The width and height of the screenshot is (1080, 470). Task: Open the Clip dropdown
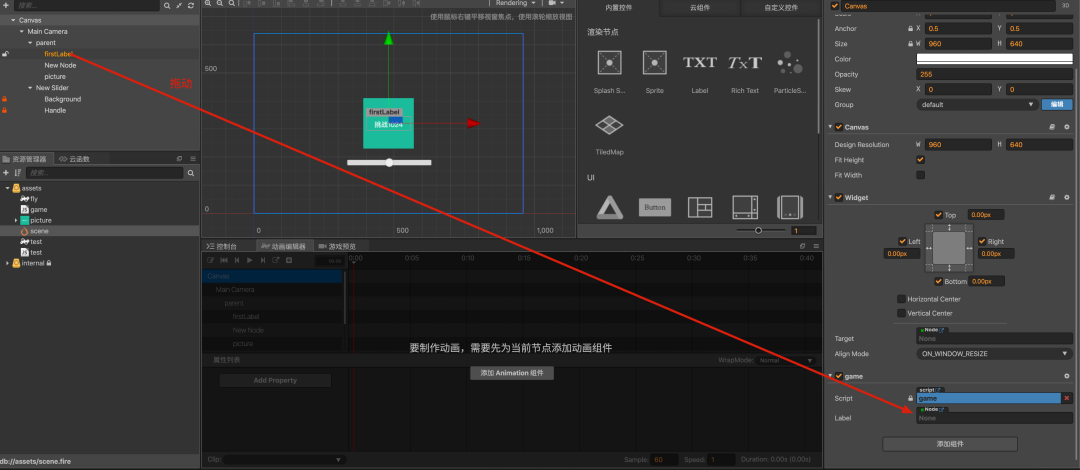click(x=284, y=460)
